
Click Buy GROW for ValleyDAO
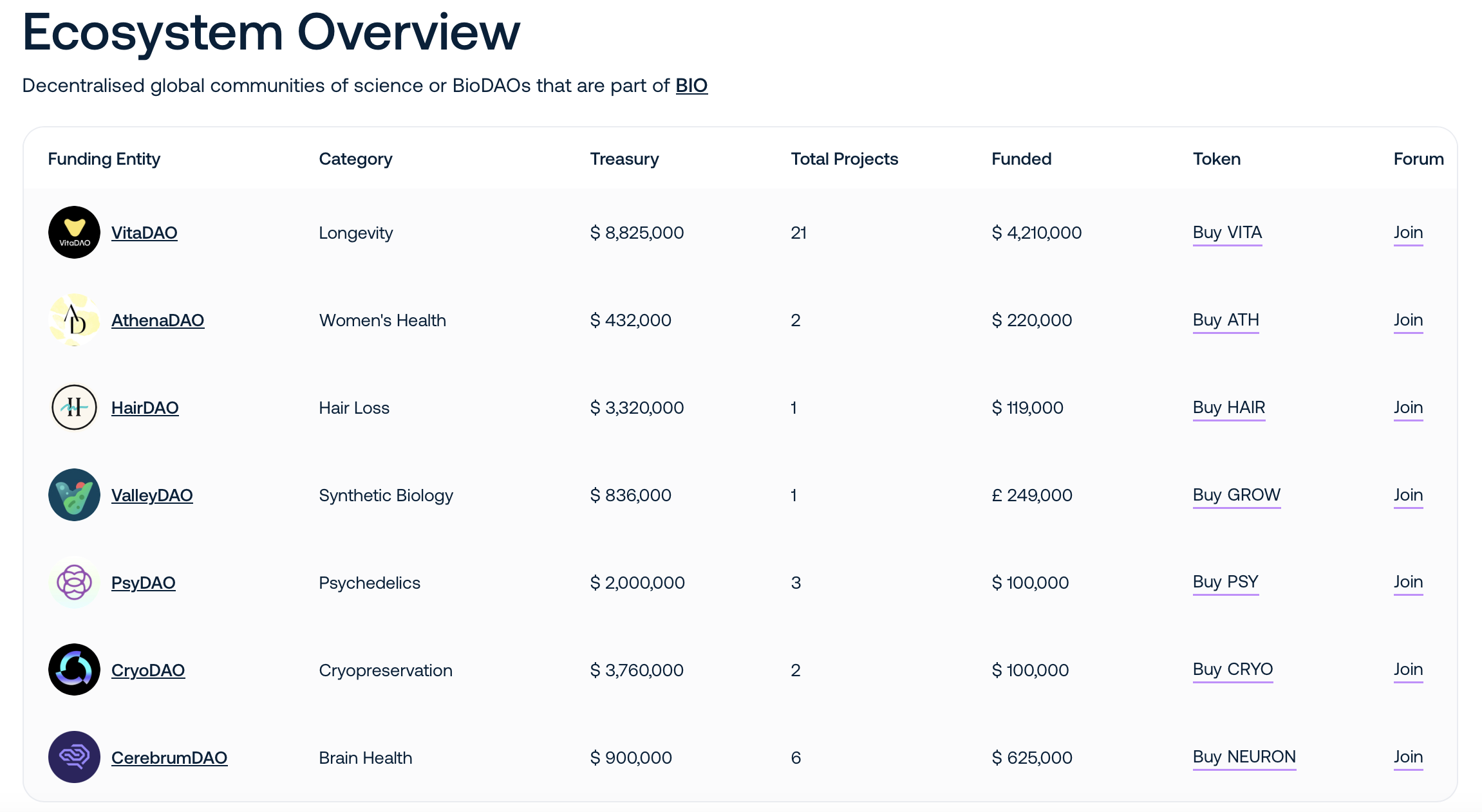(x=1236, y=495)
